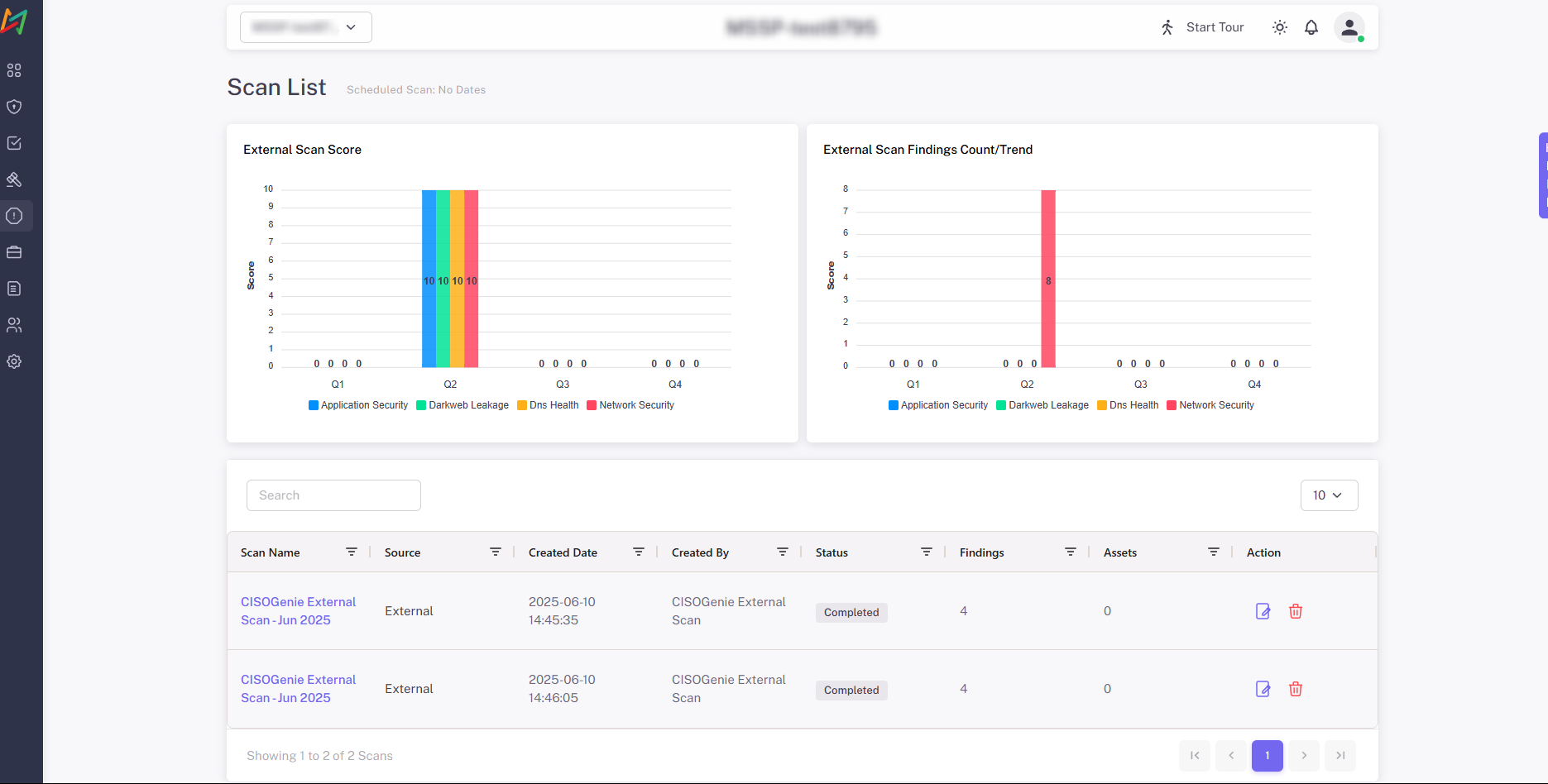Screen dimensions: 1548x784
Task: Edit the first scan row
Action: click(x=1263, y=611)
